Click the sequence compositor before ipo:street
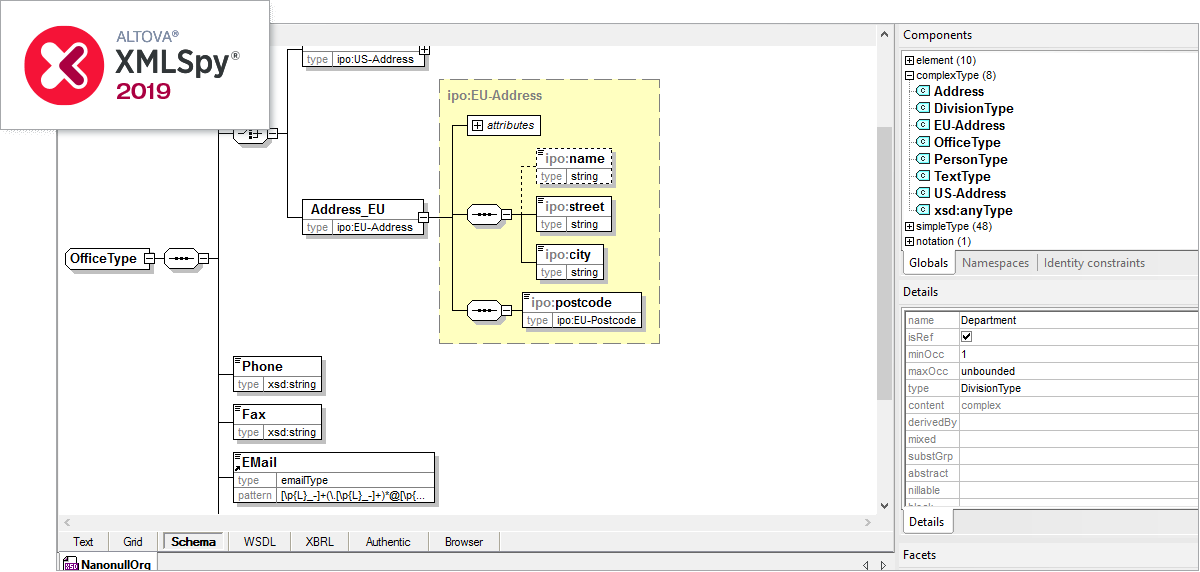Viewport: 1200px width, 572px height. click(484, 214)
